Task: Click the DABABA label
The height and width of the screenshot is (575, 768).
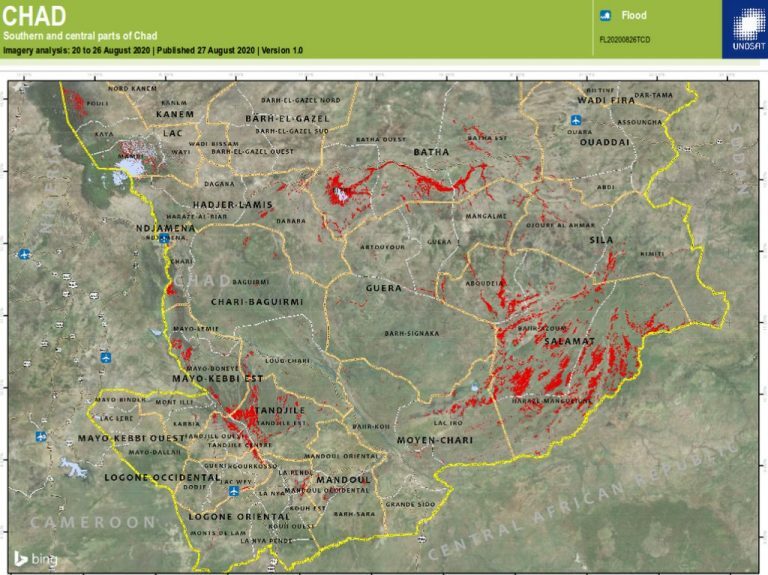Action: [x=291, y=221]
